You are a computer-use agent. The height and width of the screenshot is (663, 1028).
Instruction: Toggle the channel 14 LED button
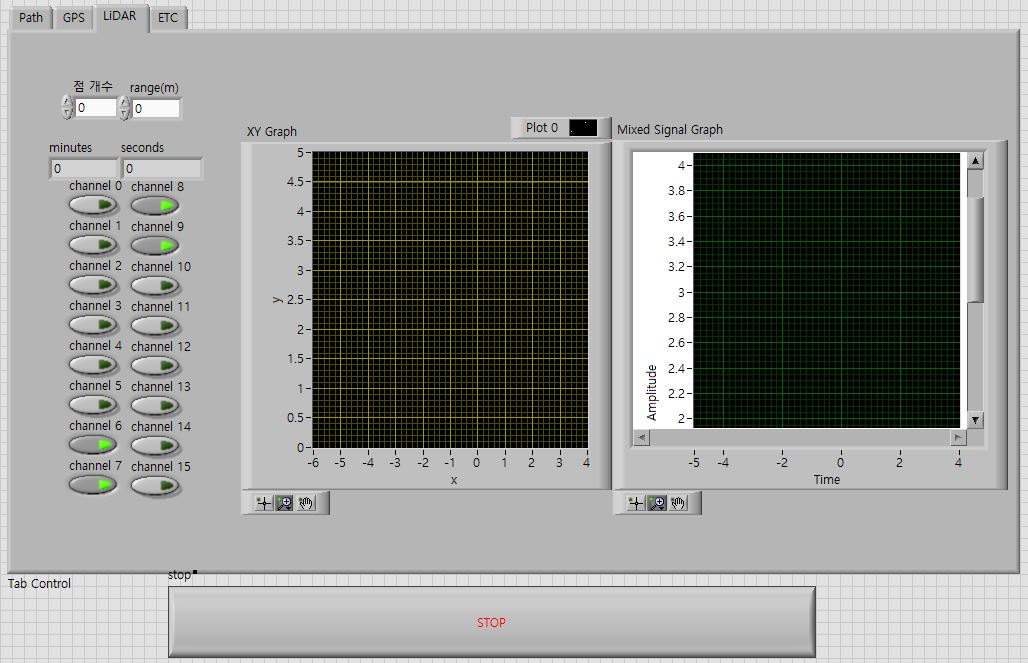[155, 446]
